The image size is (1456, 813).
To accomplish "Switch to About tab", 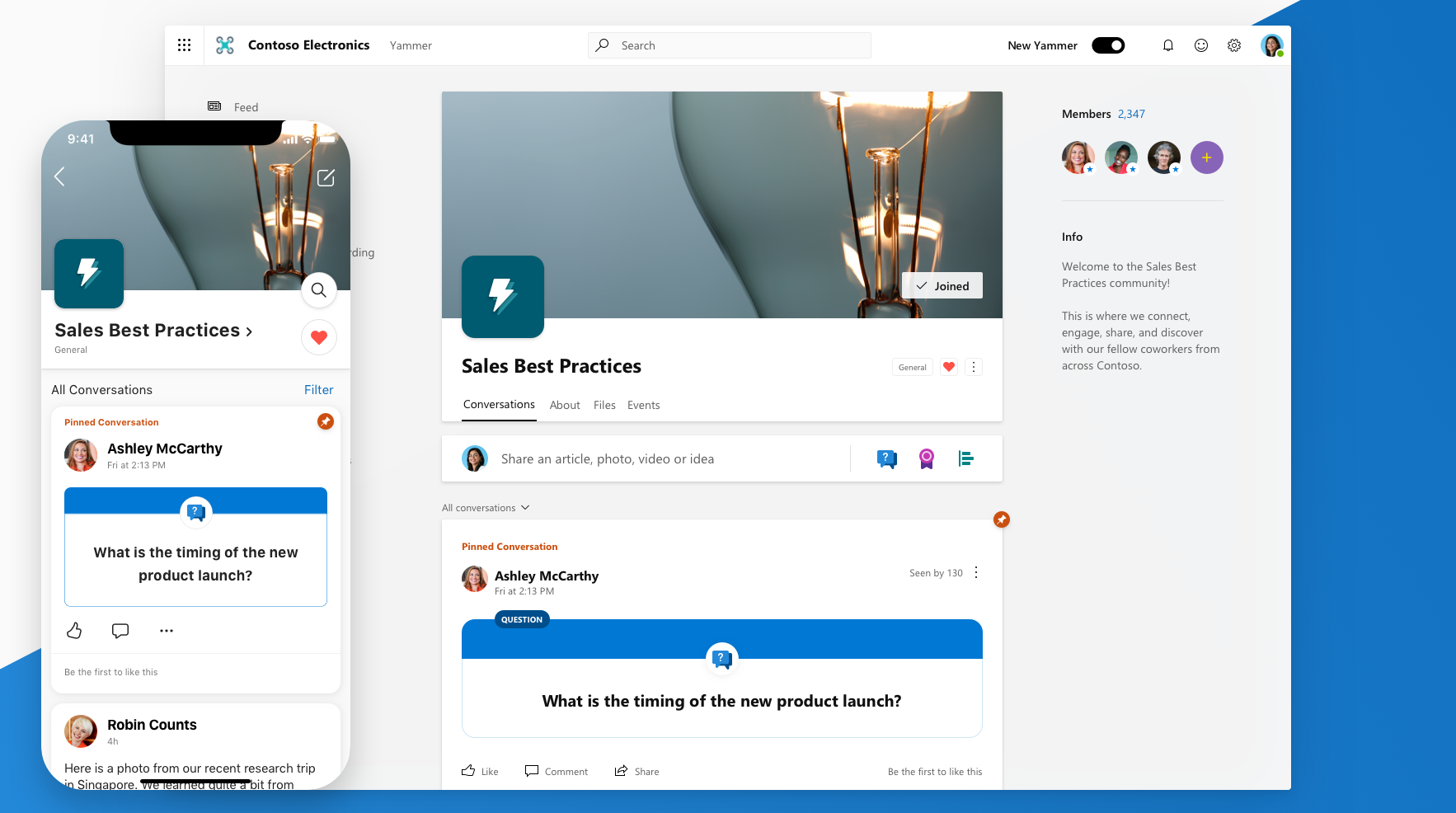I will coord(565,405).
